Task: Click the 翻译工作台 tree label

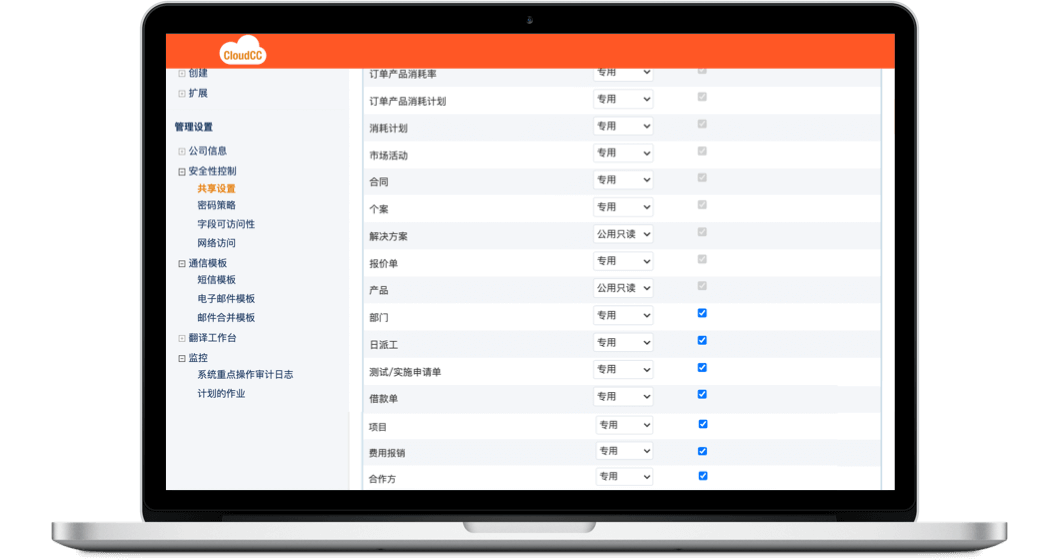Action: pos(212,337)
